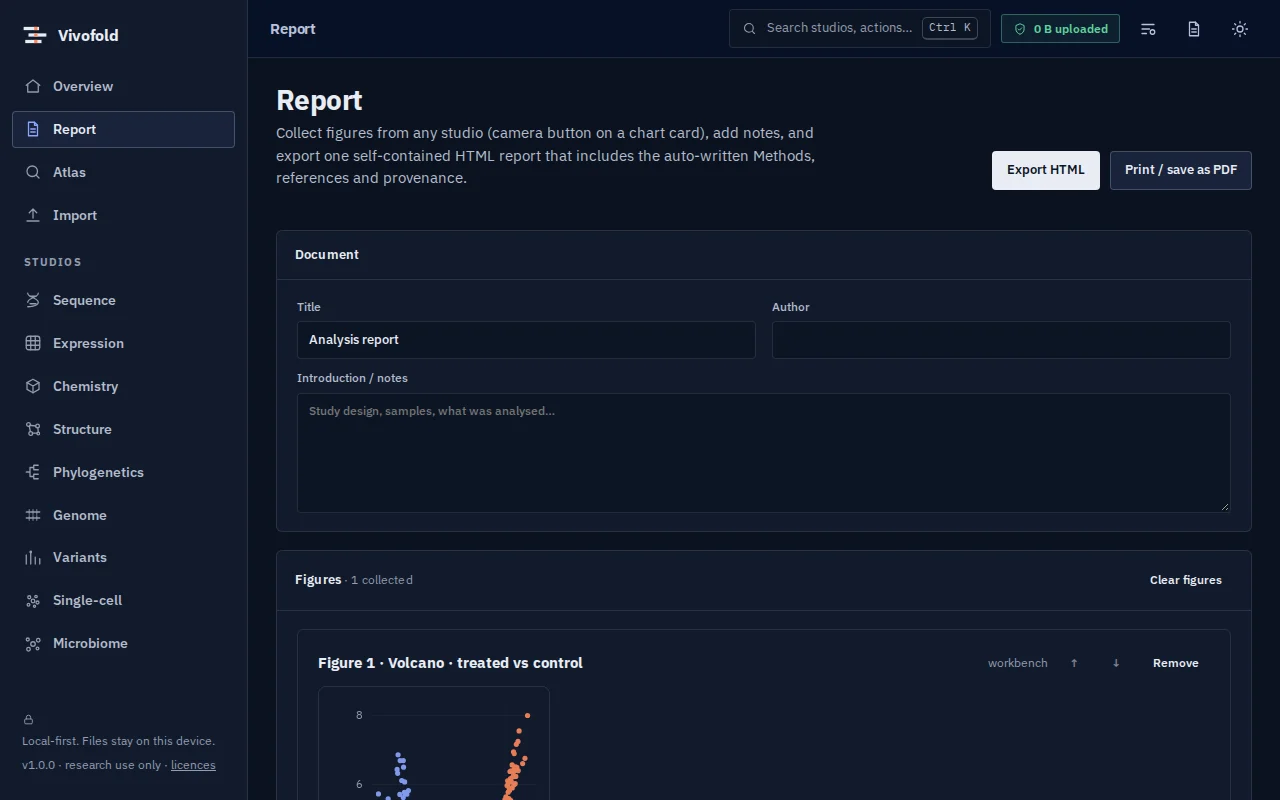Viewport: 1280px width, 800px height.
Task: Open Chemistry studio via cube icon
Action: 33,386
